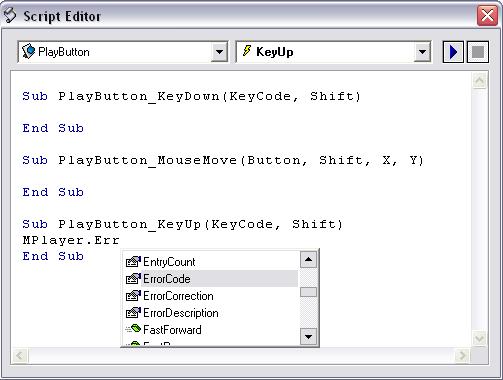Click the property icon next to ErrorDescription
Viewport: 503px width, 380px height.
pyautogui.click(x=133, y=313)
